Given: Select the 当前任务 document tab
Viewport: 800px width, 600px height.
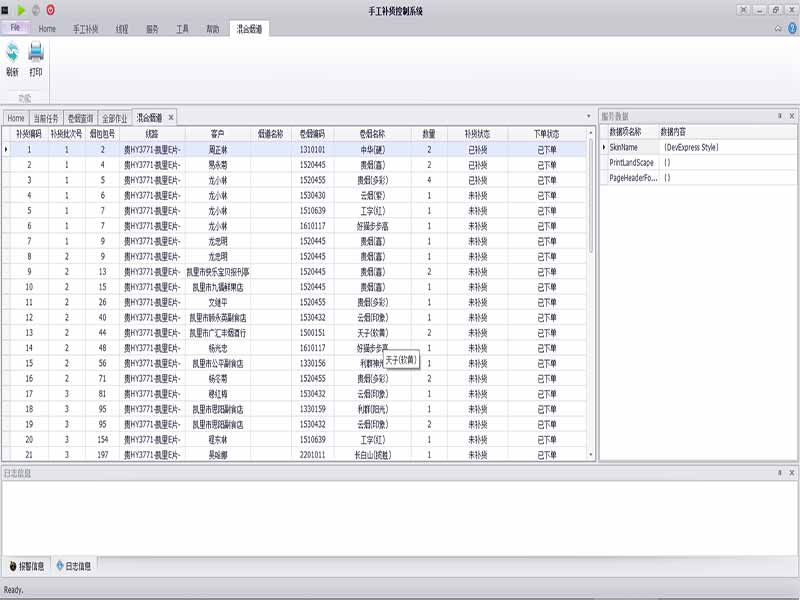Looking at the screenshot, I should pyautogui.click(x=47, y=117).
